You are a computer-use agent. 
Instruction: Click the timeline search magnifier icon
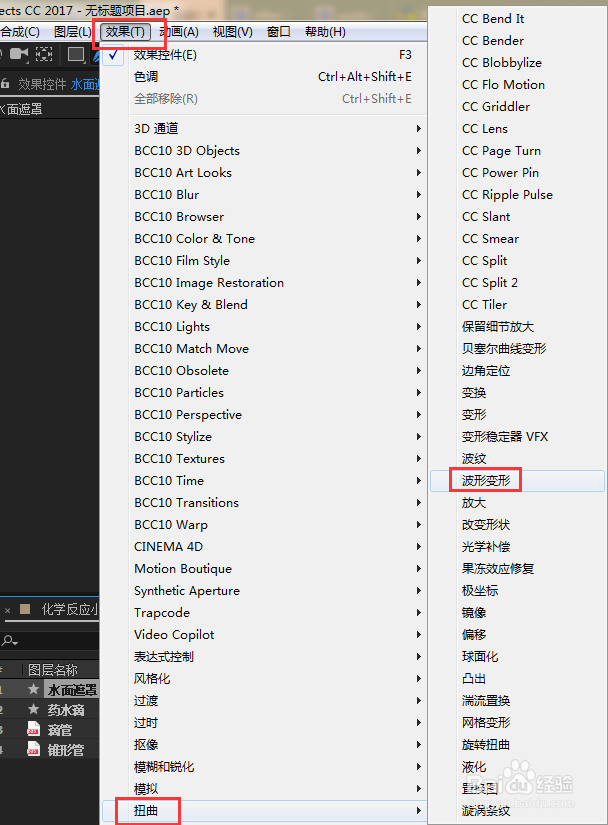click(x=9, y=640)
